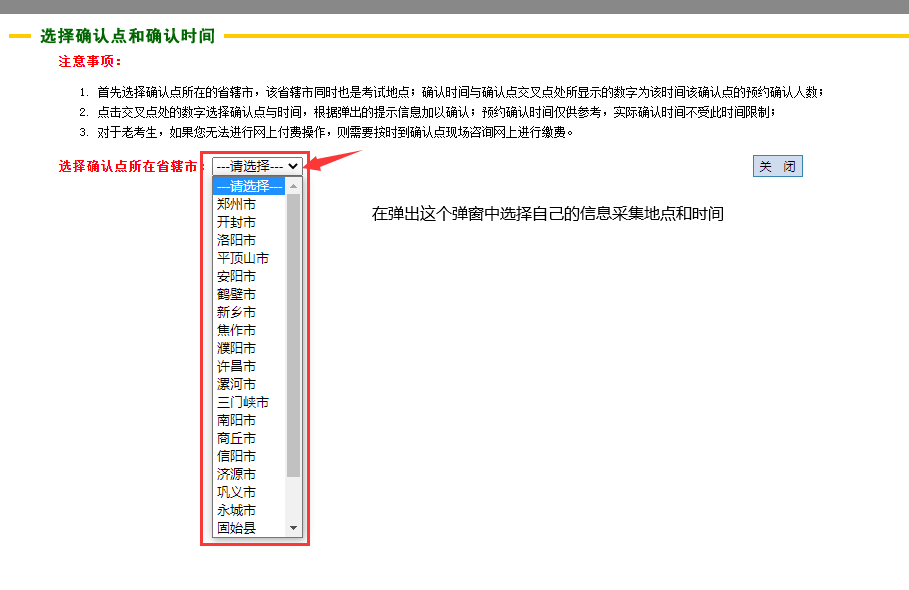The width and height of the screenshot is (909, 590).
Task: Choose 漯河市 in the dropdown
Action: click(x=237, y=384)
